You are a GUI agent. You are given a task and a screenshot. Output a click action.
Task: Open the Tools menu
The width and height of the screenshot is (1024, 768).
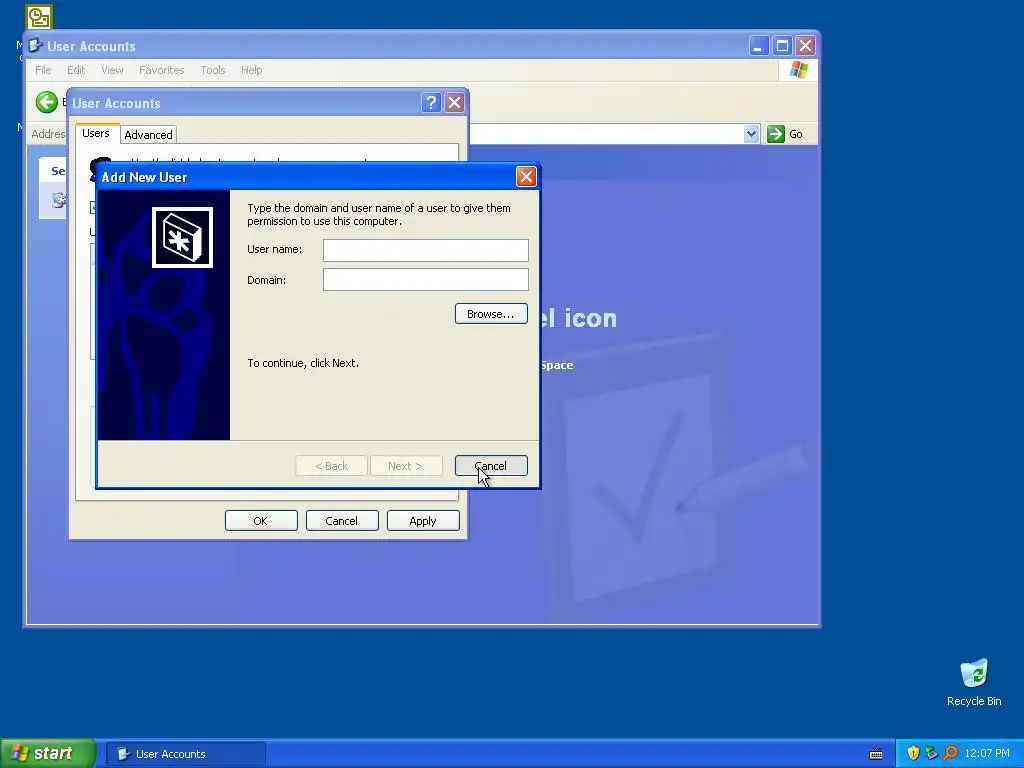[213, 70]
